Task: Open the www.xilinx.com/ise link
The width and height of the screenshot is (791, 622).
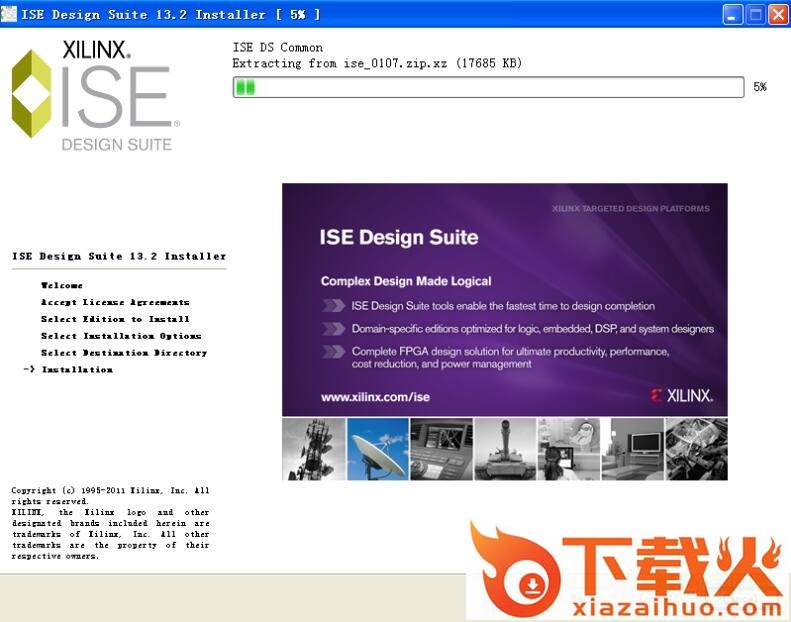Action: 375,397
